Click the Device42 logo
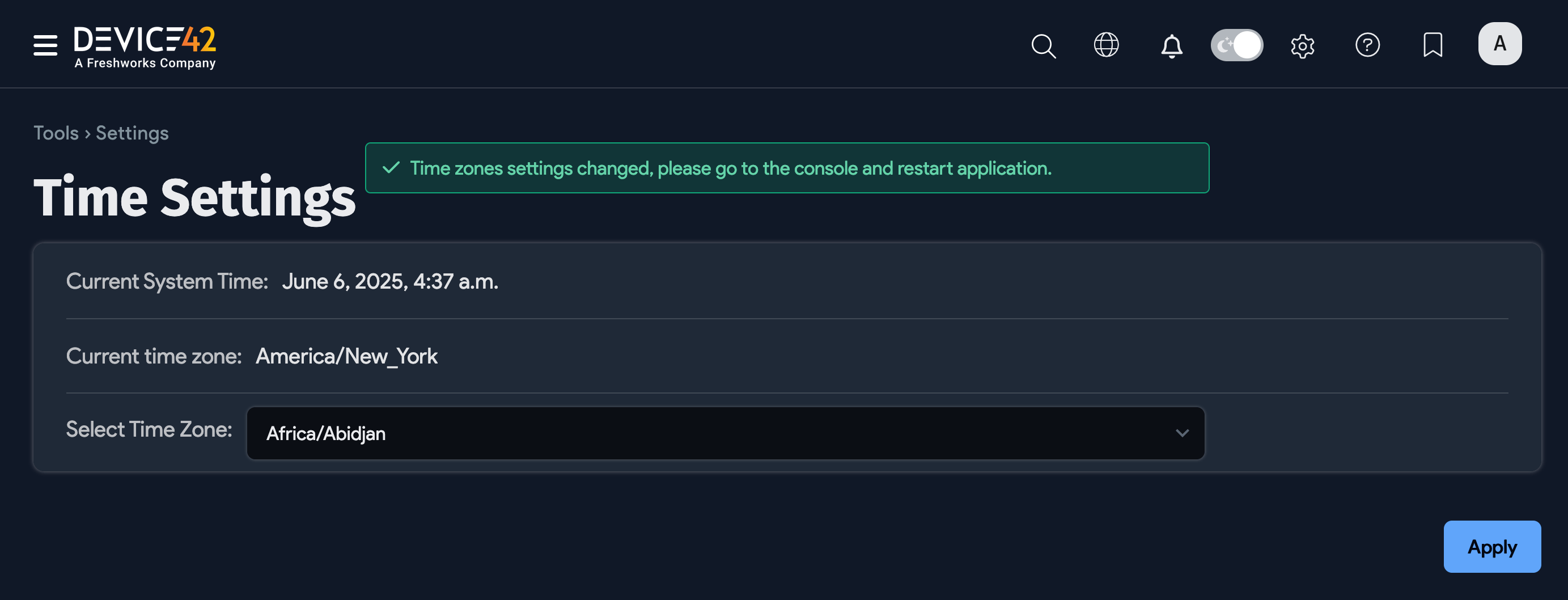 coord(144,44)
